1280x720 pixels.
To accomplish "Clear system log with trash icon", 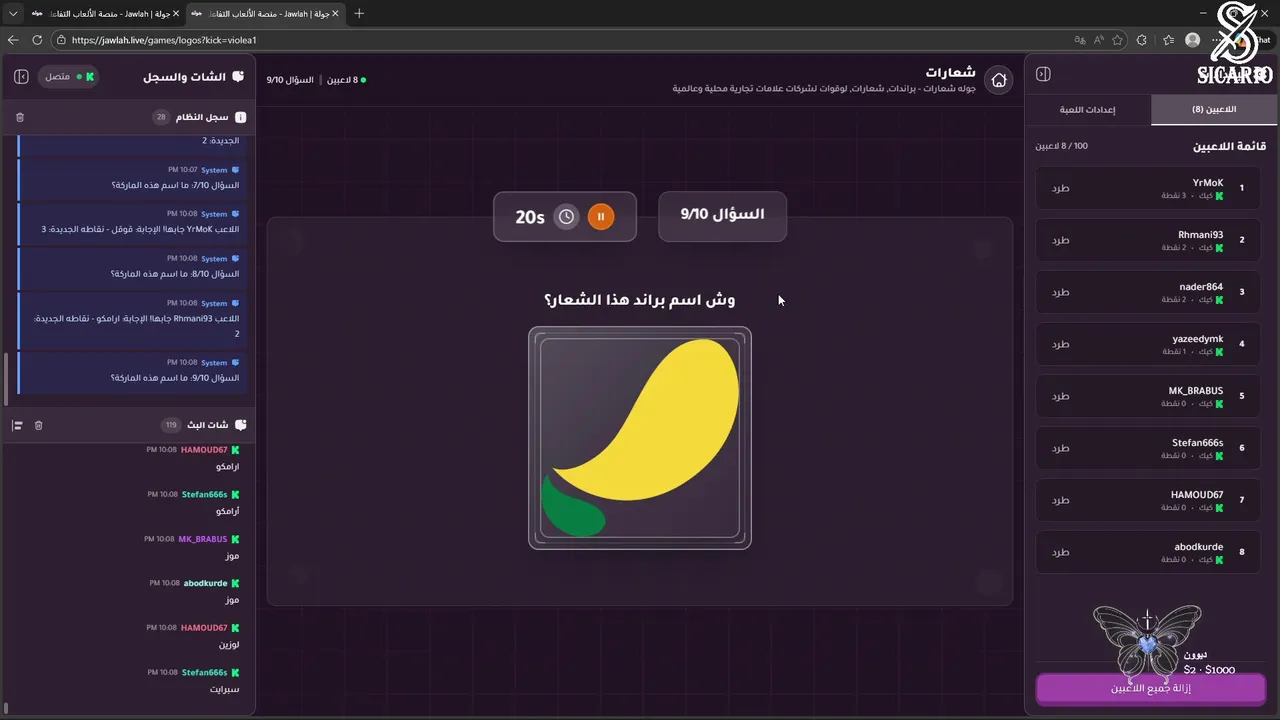I will pos(20,117).
